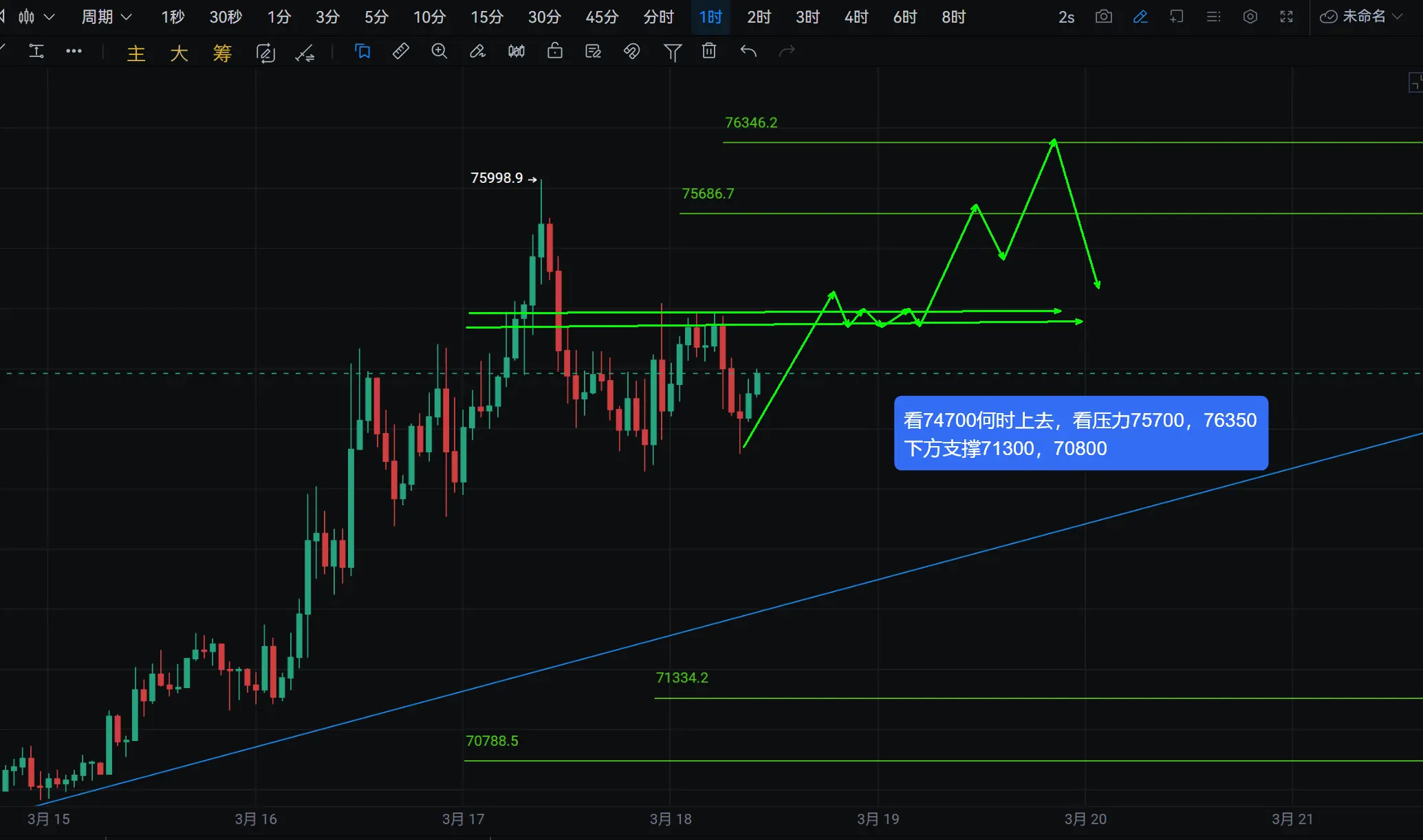Delete drawings with the trash icon
Viewport: 1423px width, 840px height.
coord(709,52)
